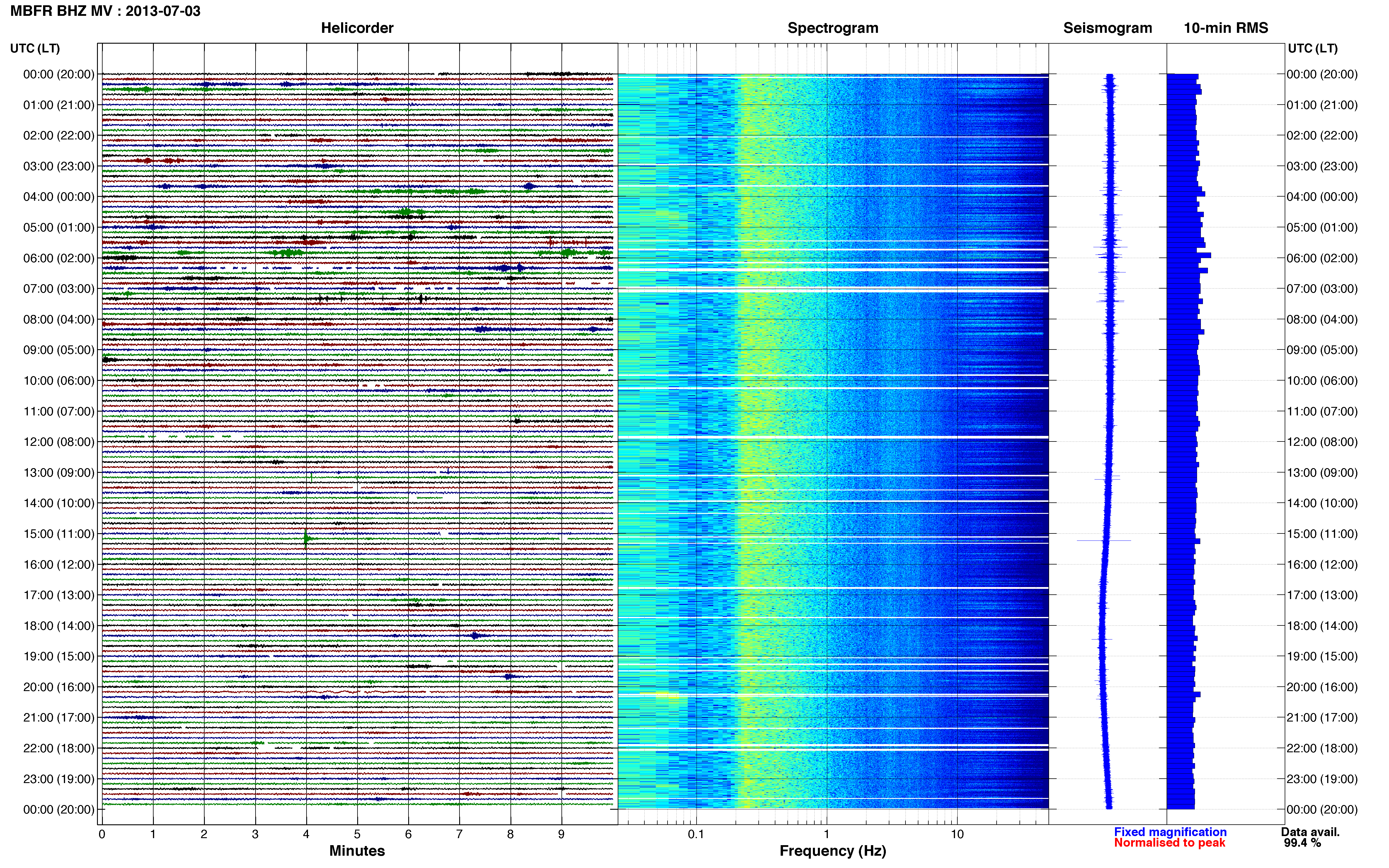
Task: Select the Spectrogram panel heading
Action: pyautogui.click(x=833, y=28)
